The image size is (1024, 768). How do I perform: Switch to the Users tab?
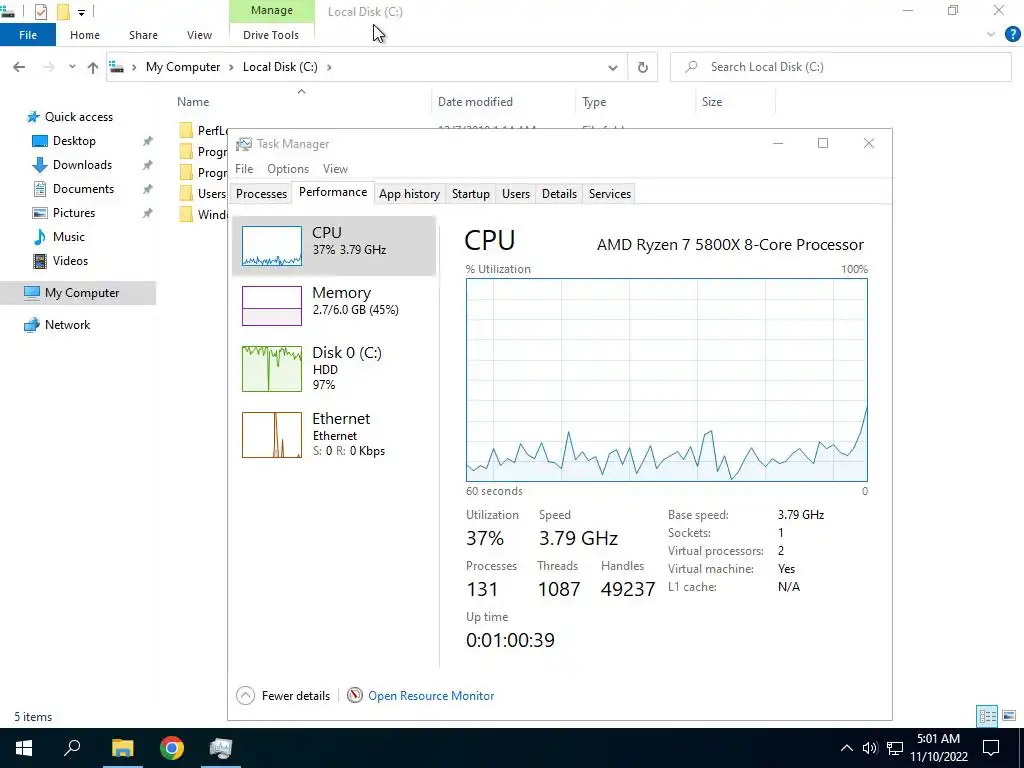click(x=516, y=194)
